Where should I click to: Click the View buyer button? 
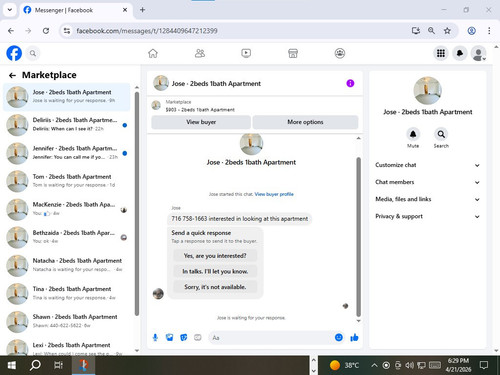click(x=201, y=122)
